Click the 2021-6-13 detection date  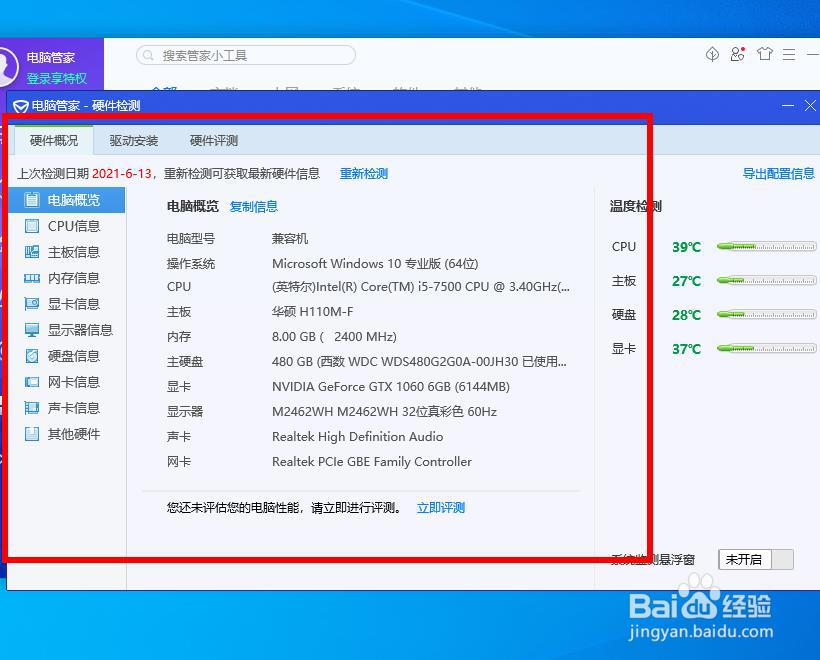[122, 174]
